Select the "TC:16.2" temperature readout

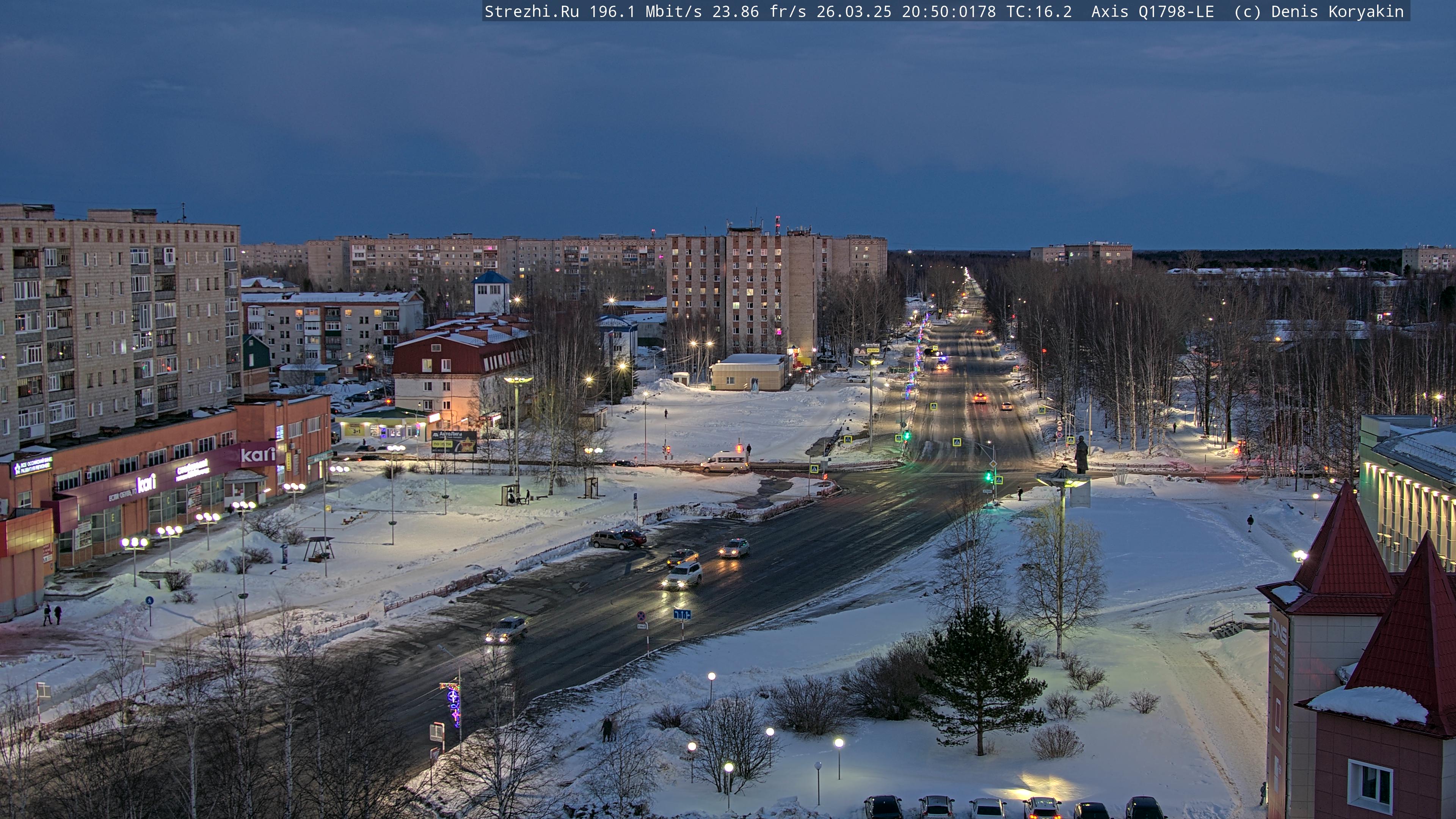pos(1039,11)
